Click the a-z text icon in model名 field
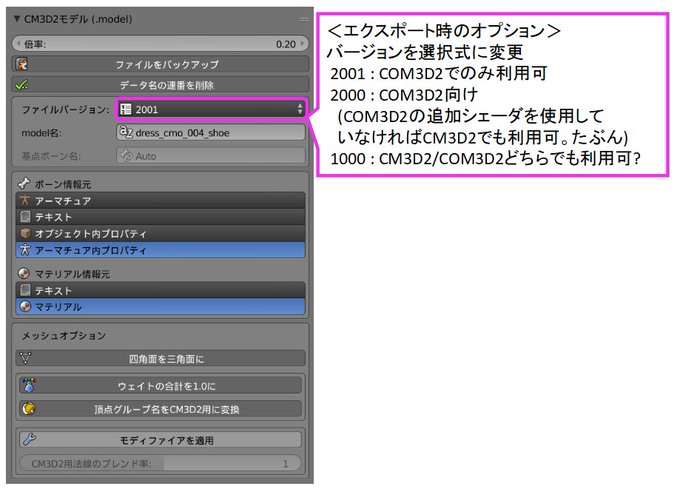This screenshot has width=680, height=489. coord(126,132)
